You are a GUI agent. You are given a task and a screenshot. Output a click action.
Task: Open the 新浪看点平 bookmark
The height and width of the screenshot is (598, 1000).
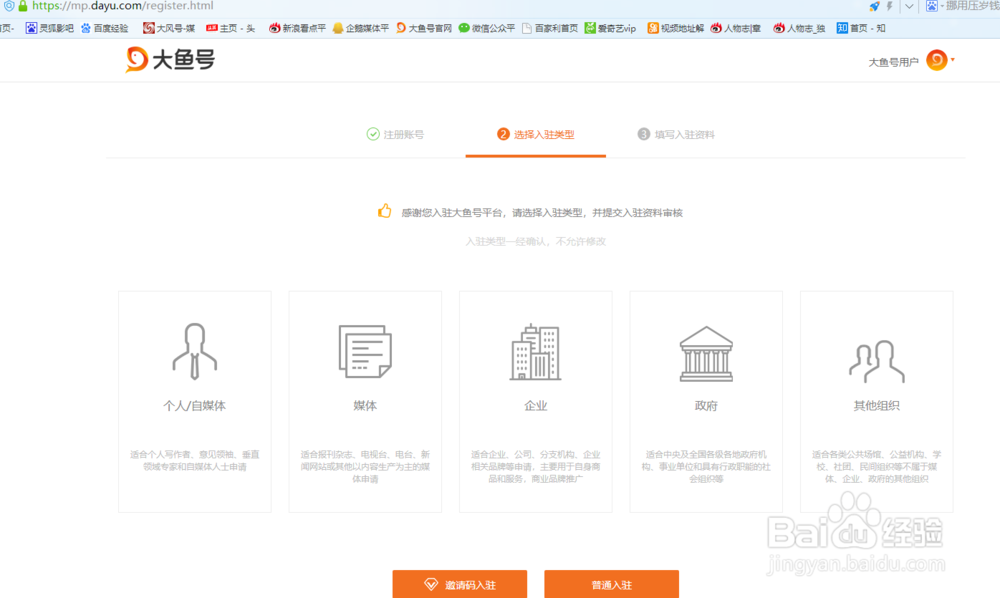(x=297, y=28)
